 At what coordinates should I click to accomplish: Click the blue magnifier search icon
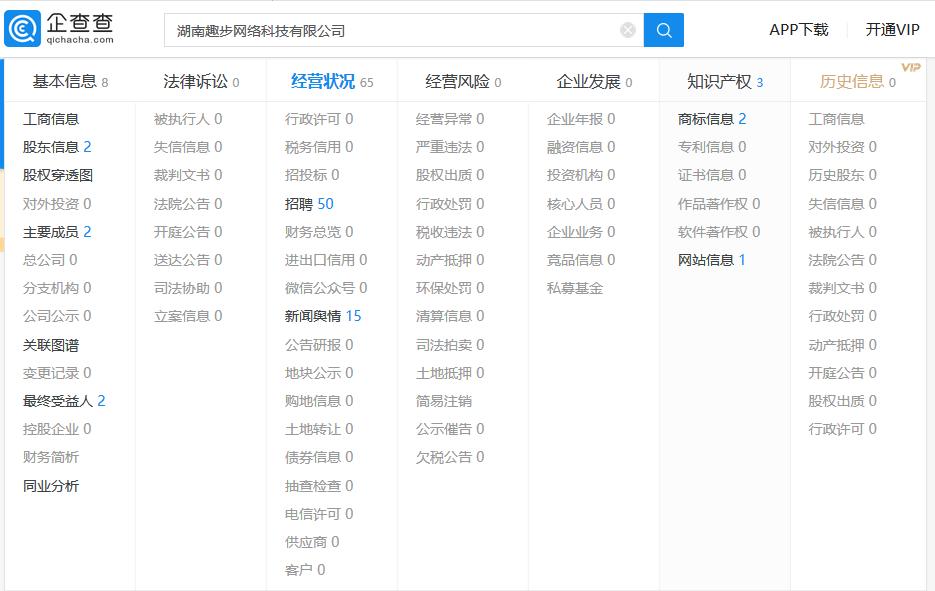point(663,30)
